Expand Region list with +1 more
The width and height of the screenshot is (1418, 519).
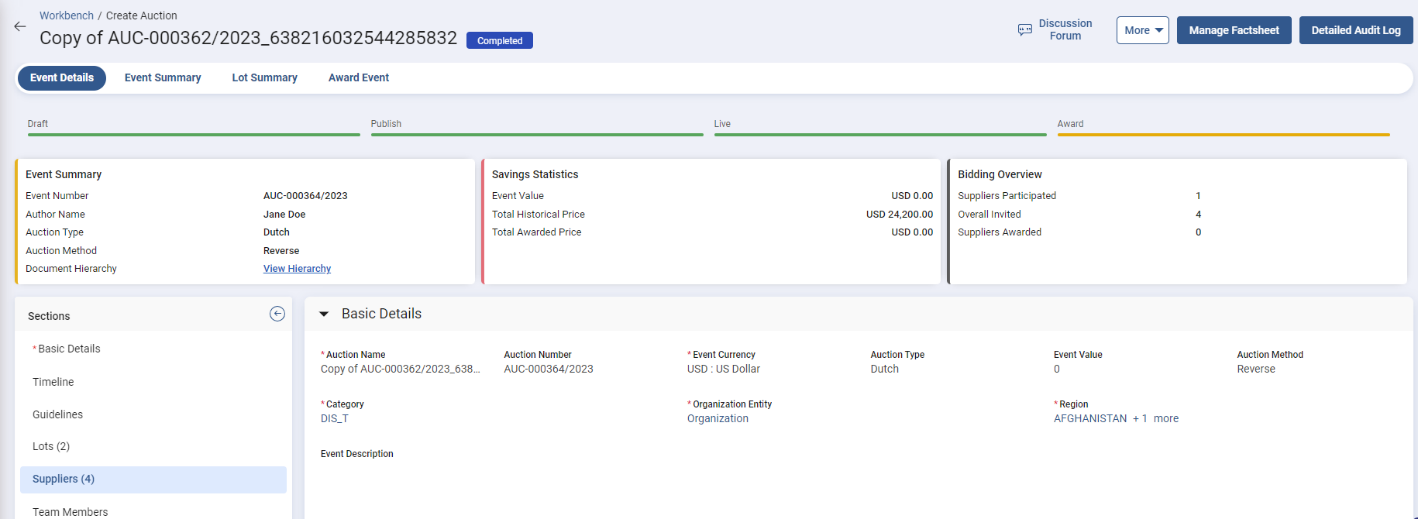[1155, 418]
